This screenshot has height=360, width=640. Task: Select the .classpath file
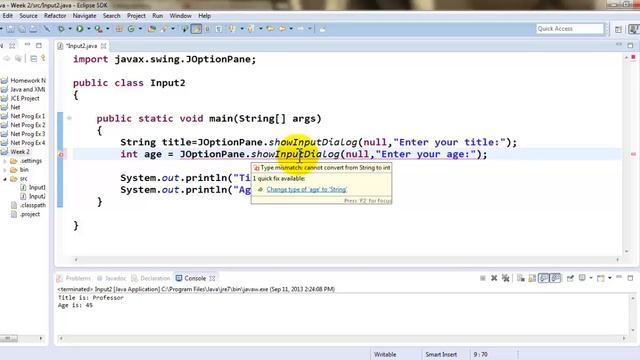point(33,205)
